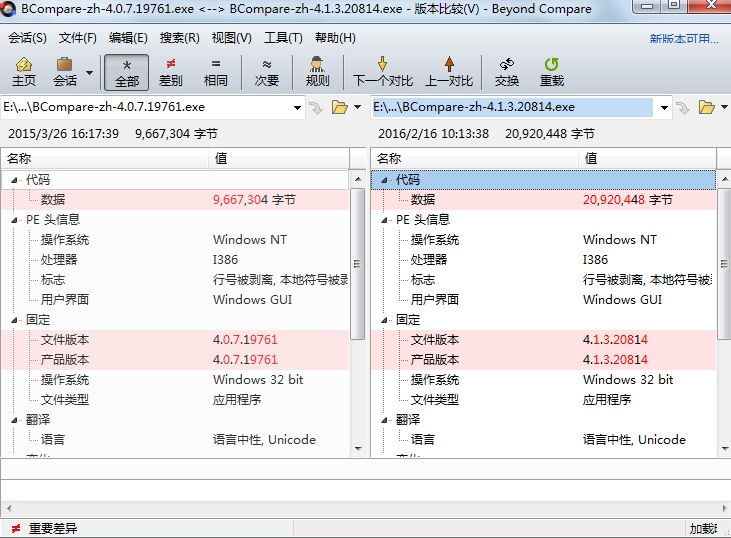Toggle the 差别 differences filter
Image resolution: width=731 pixels, height=538 pixels.
tap(171, 72)
